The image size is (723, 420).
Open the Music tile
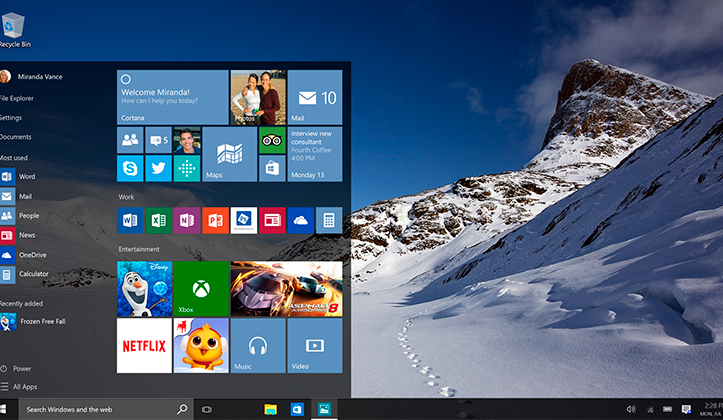point(257,346)
